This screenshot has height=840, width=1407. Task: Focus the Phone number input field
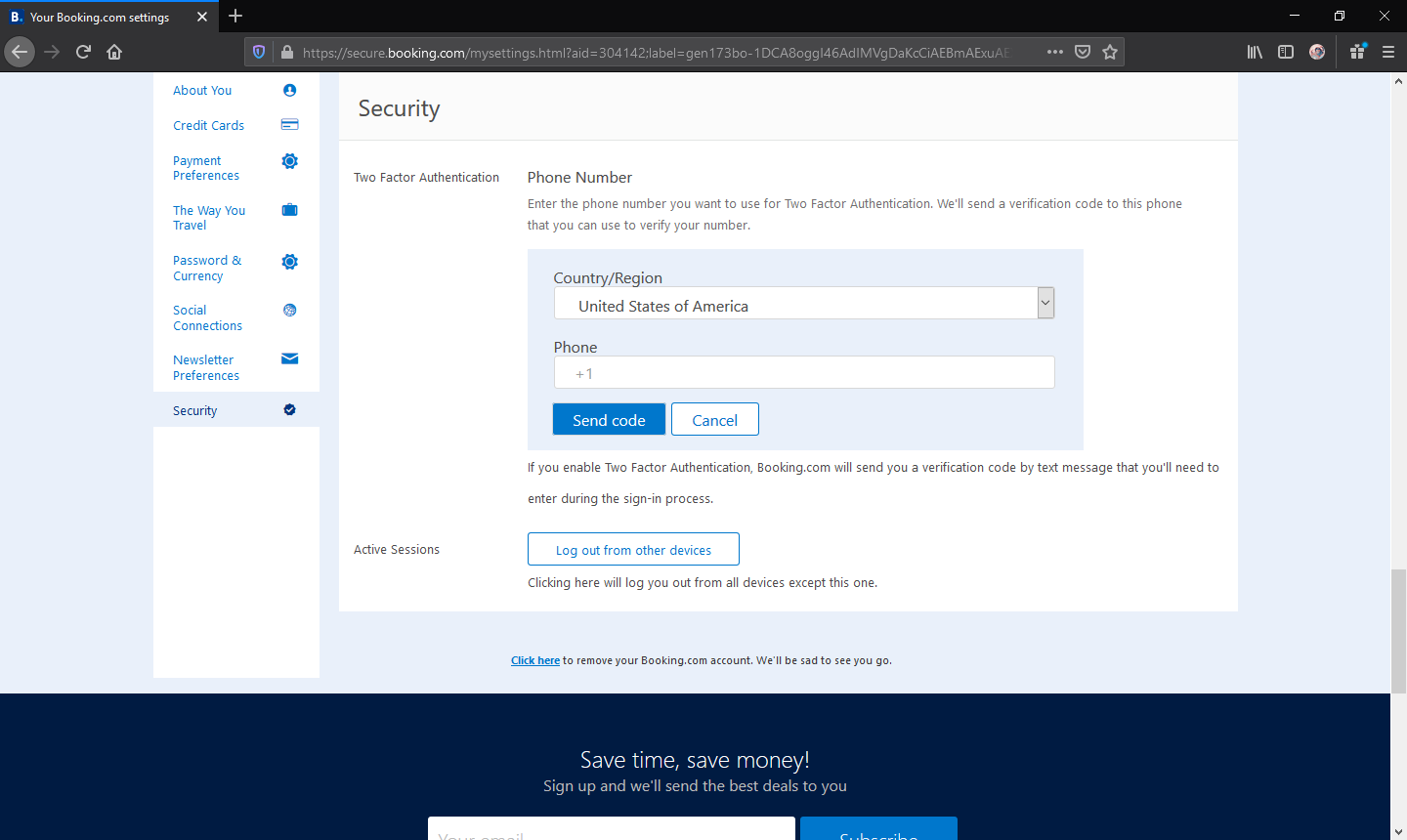tap(804, 372)
